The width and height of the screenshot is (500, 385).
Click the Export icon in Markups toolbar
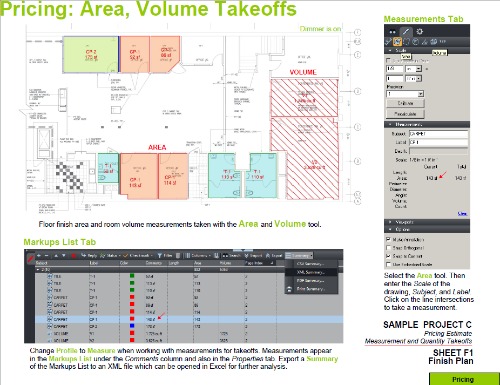268,256
